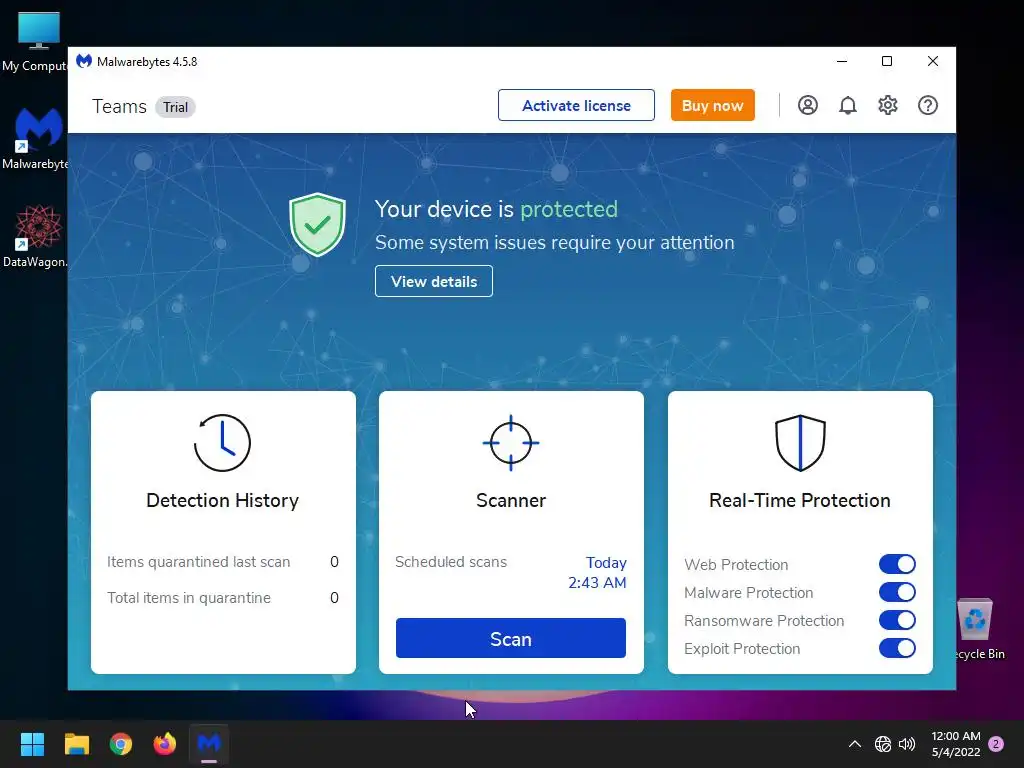
Task: Select Recycle Bin desktop icon
Action: point(977,628)
